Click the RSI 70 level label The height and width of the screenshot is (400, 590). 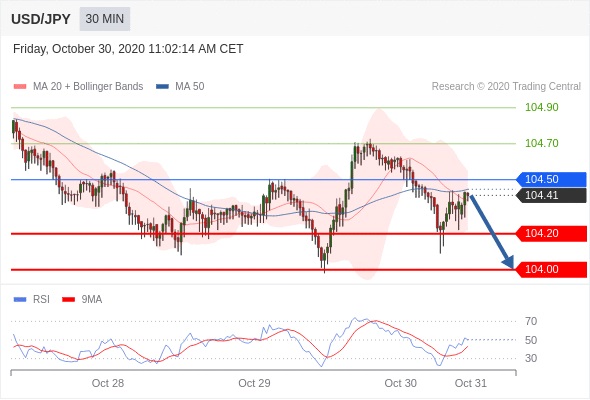531,321
